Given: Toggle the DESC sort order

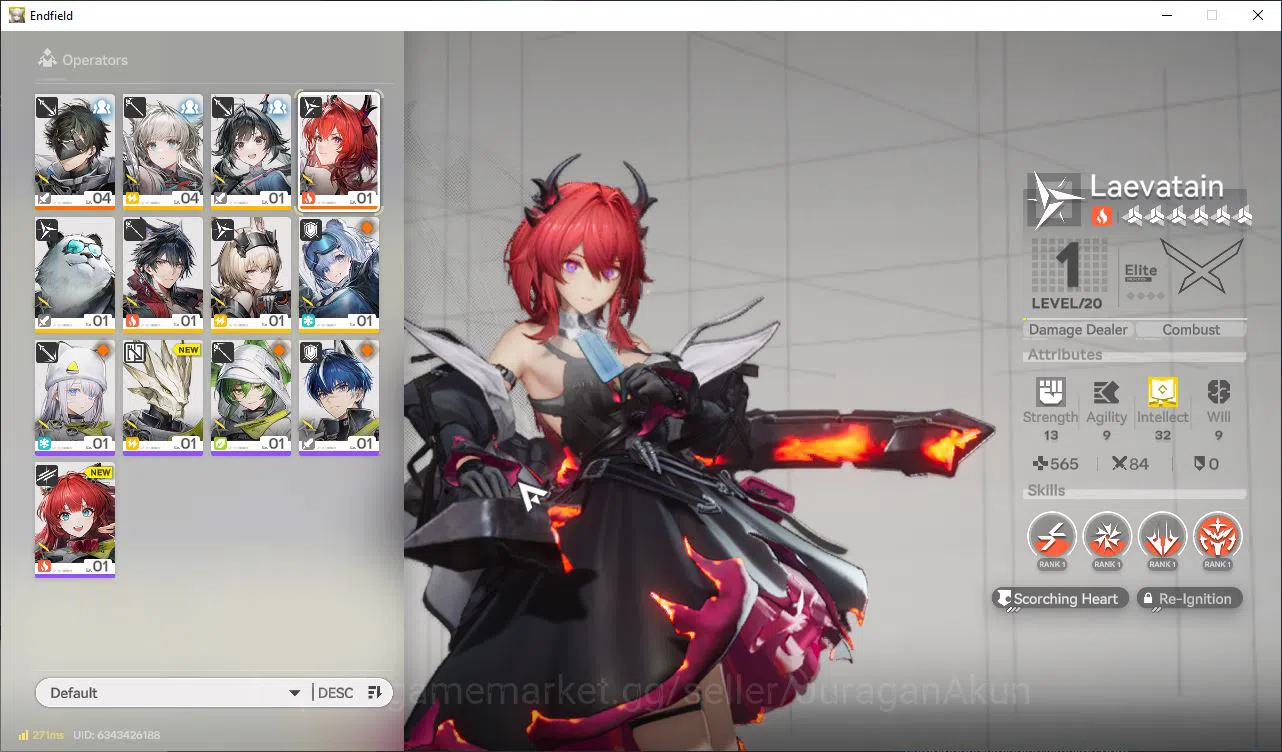Looking at the screenshot, I should coord(349,693).
